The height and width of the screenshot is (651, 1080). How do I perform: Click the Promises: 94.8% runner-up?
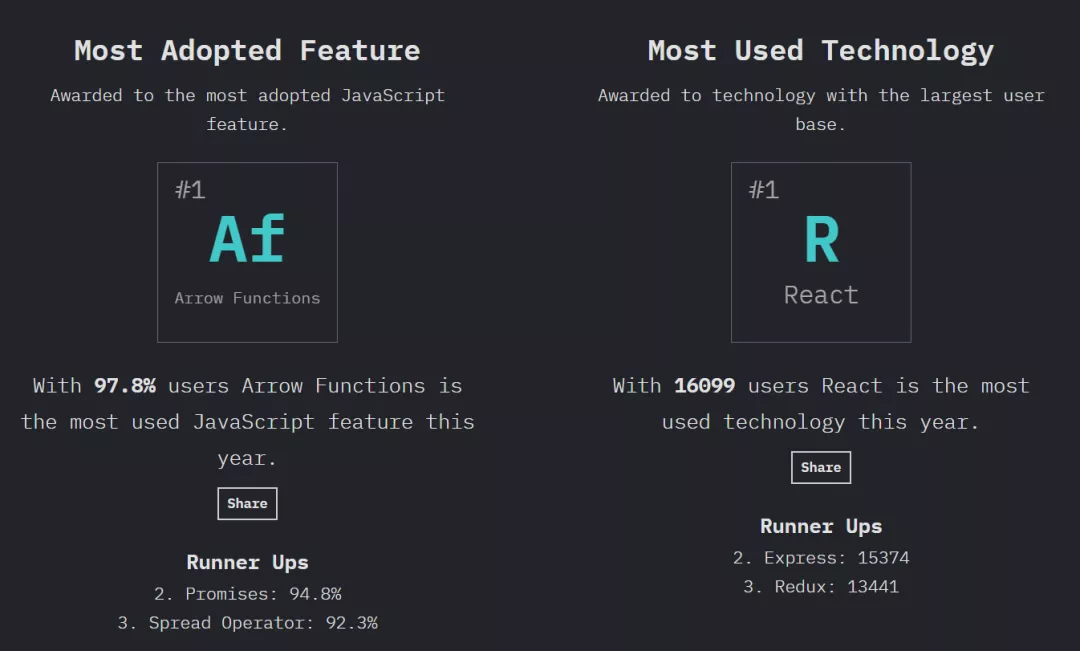[247, 594]
